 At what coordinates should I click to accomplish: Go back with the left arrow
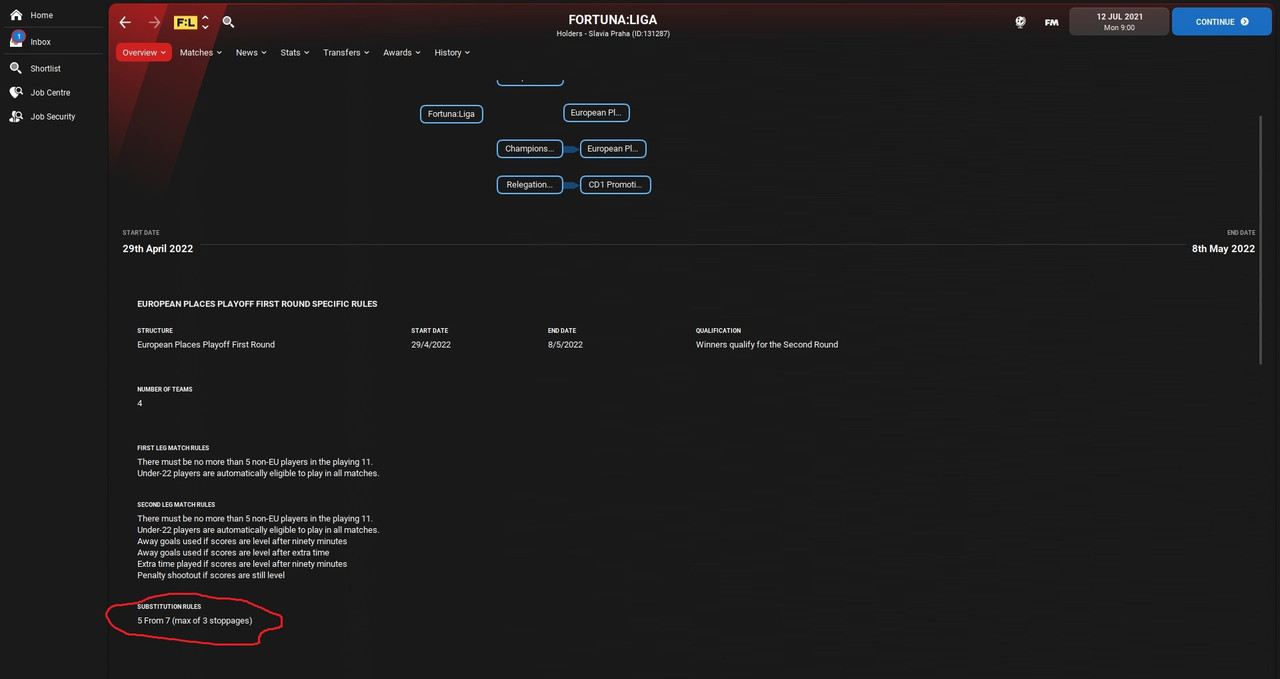125,22
